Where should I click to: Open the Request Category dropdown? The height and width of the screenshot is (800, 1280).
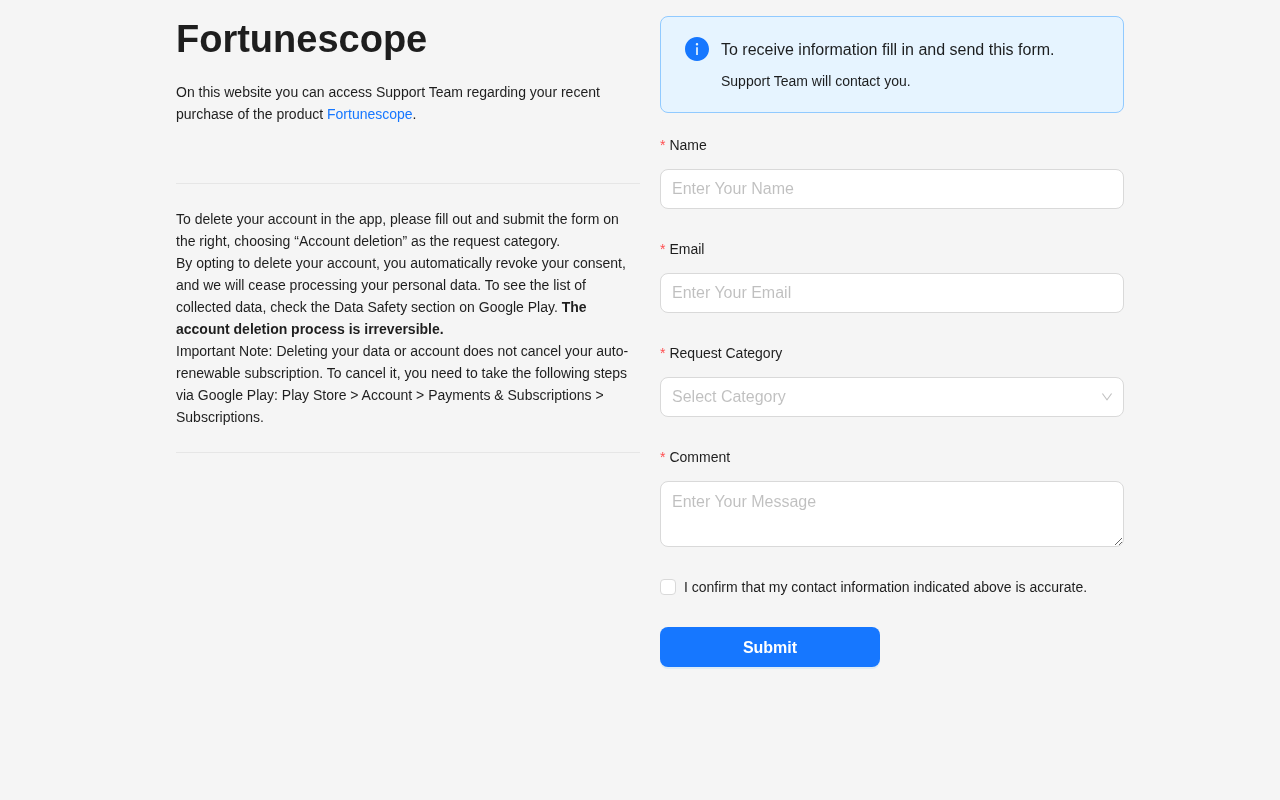coord(880,397)
